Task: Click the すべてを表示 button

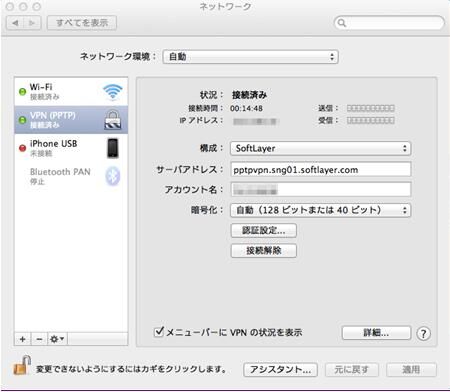Action: point(82,23)
